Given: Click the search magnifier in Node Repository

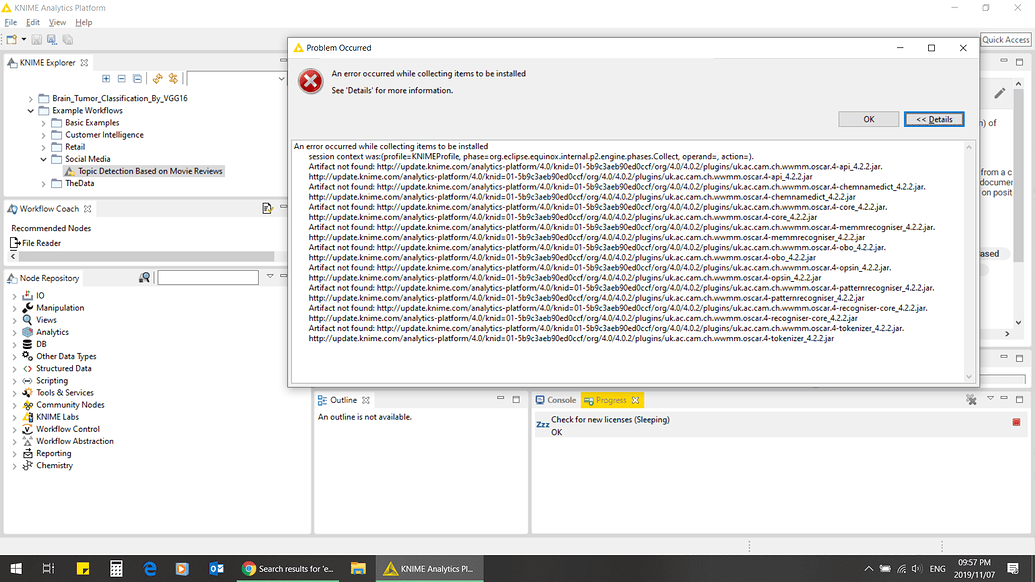Looking at the screenshot, I should pyautogui.click(x=145, y=277).
